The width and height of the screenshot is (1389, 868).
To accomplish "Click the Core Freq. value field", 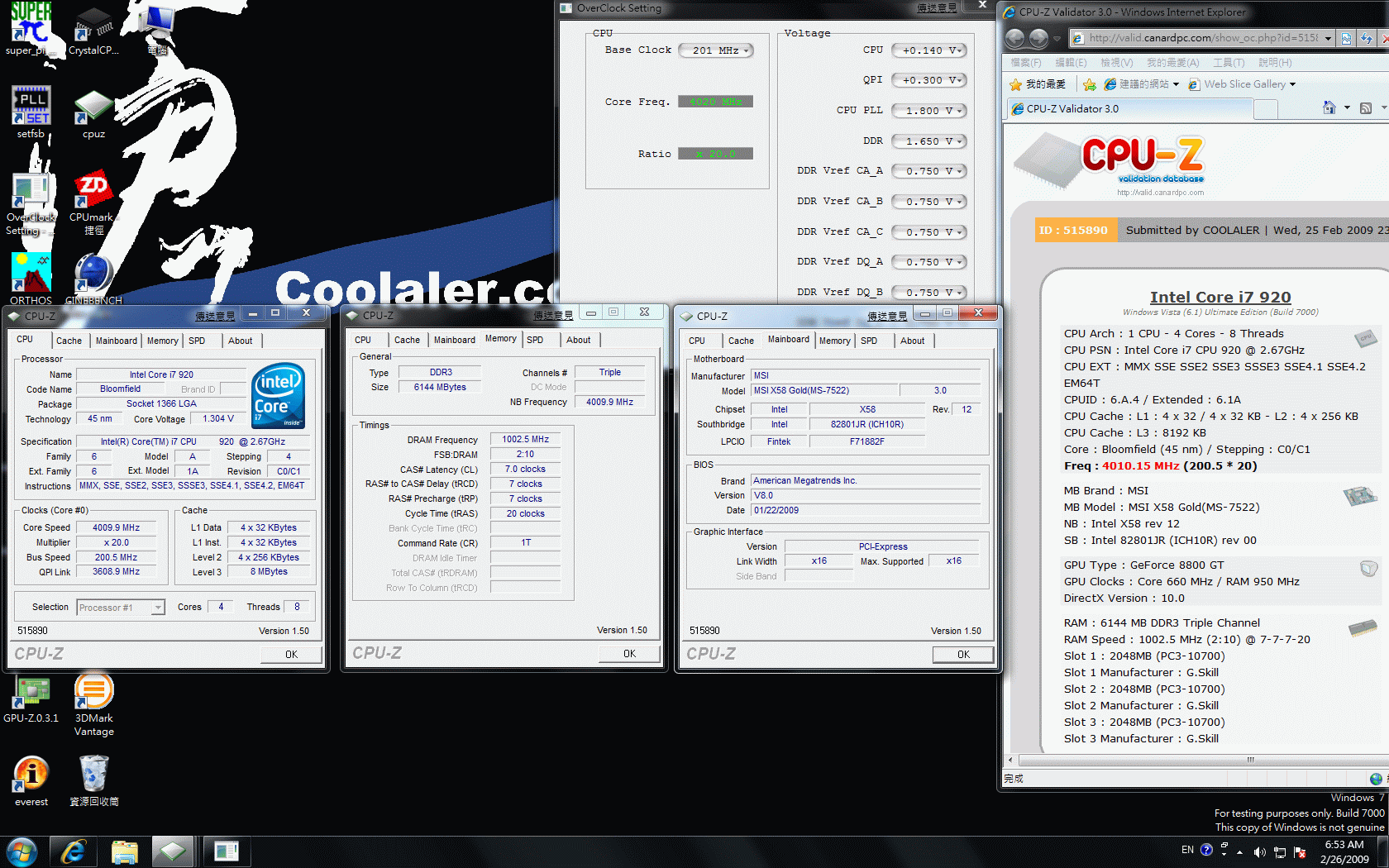I will [x=715, y=102].
